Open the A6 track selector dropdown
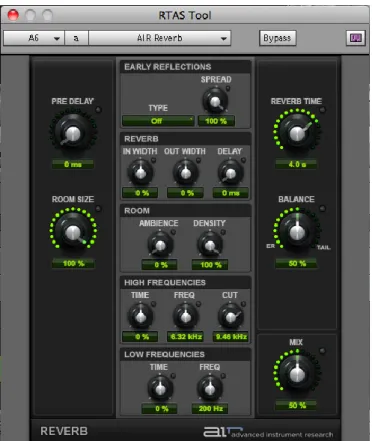Screen dimensions: 372x441 click(34, 38)
